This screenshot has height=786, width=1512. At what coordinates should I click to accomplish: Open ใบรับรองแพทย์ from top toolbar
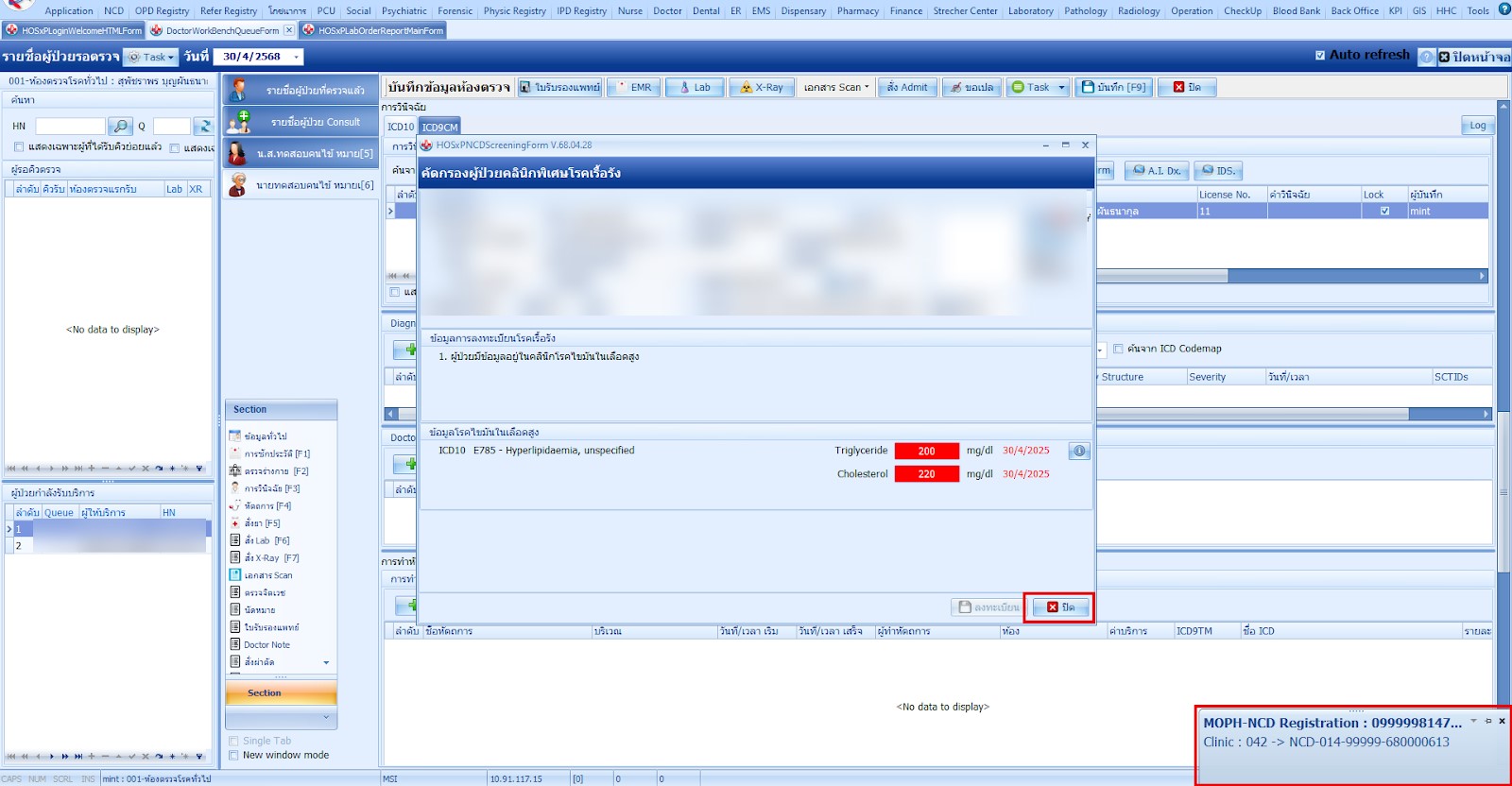(559, 87)
